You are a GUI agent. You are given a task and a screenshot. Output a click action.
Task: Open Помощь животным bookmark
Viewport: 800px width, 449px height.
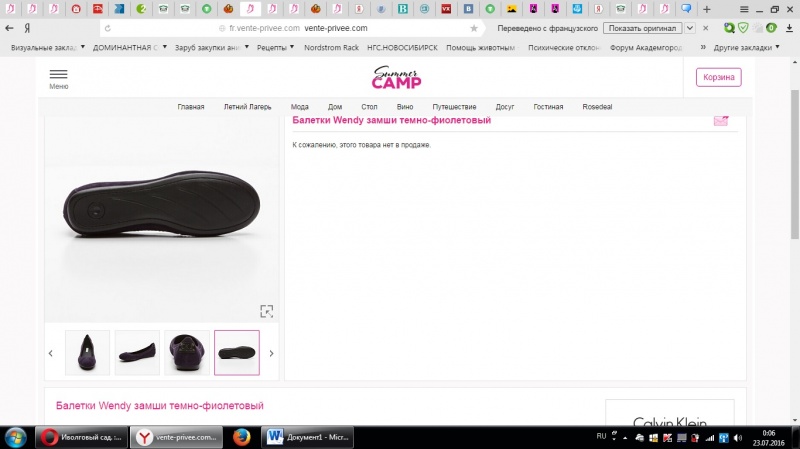point(481,47)
